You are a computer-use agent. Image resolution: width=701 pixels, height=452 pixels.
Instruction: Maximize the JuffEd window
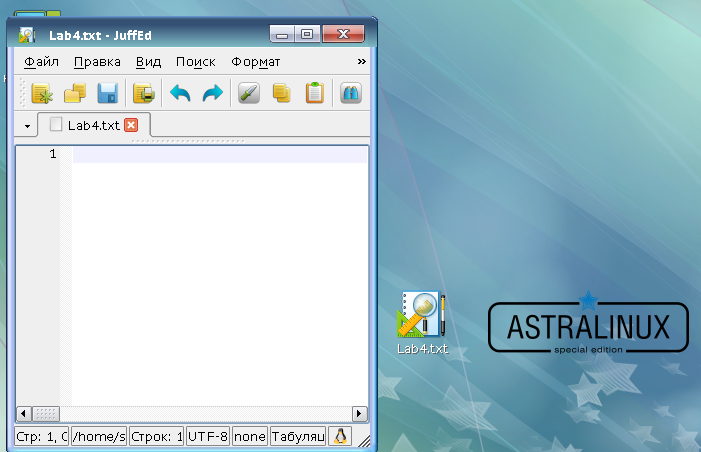(x=307, y=34)
